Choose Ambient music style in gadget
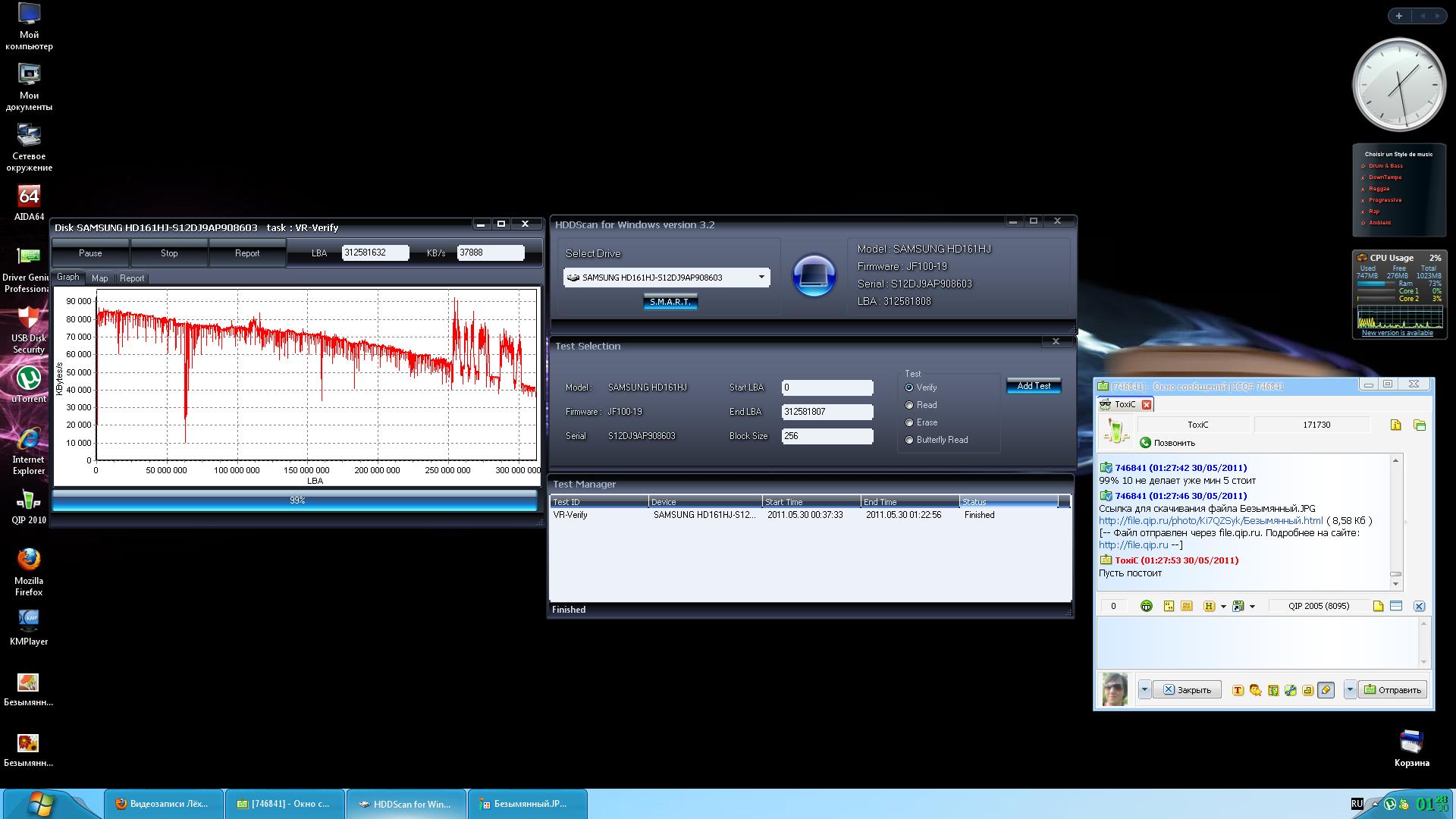The height and width of the screenshot is (819, 1456). 1379,223
